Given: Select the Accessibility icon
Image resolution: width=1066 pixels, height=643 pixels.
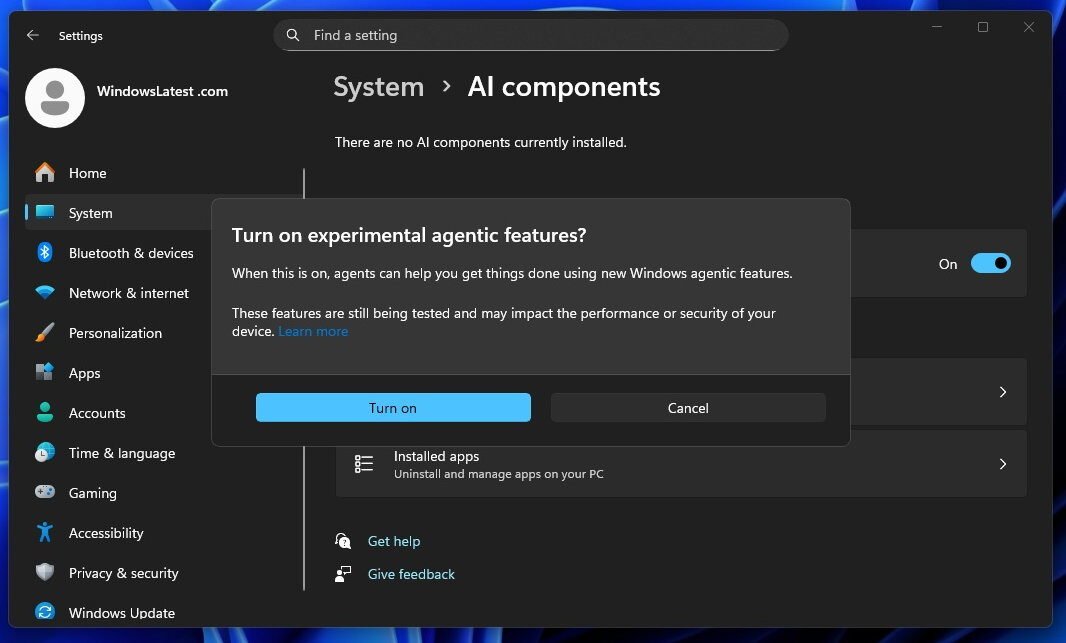Looking at the screenshot, I should [x=45, y=533].
